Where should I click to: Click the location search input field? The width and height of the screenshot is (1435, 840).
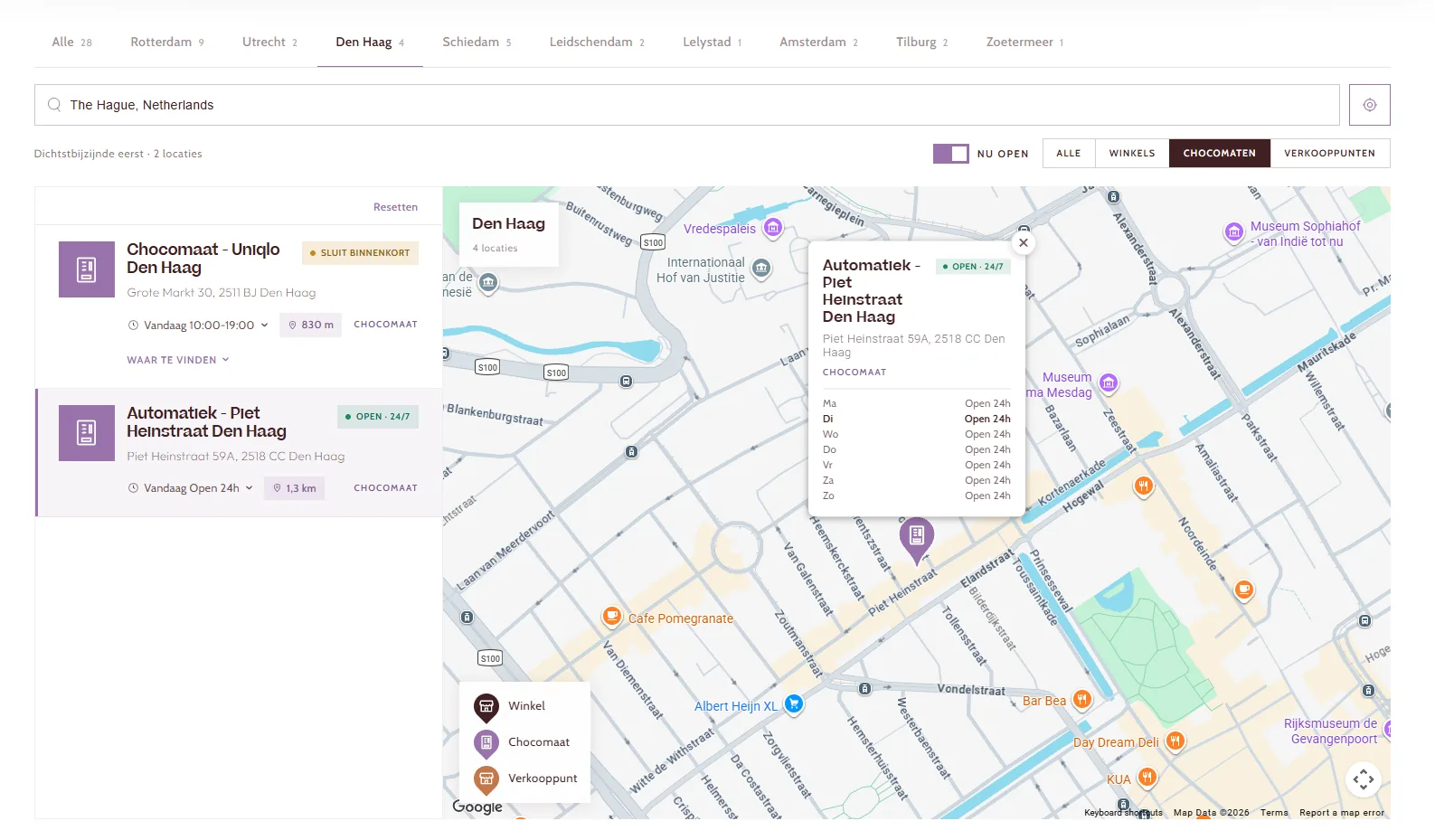point(687,105)
